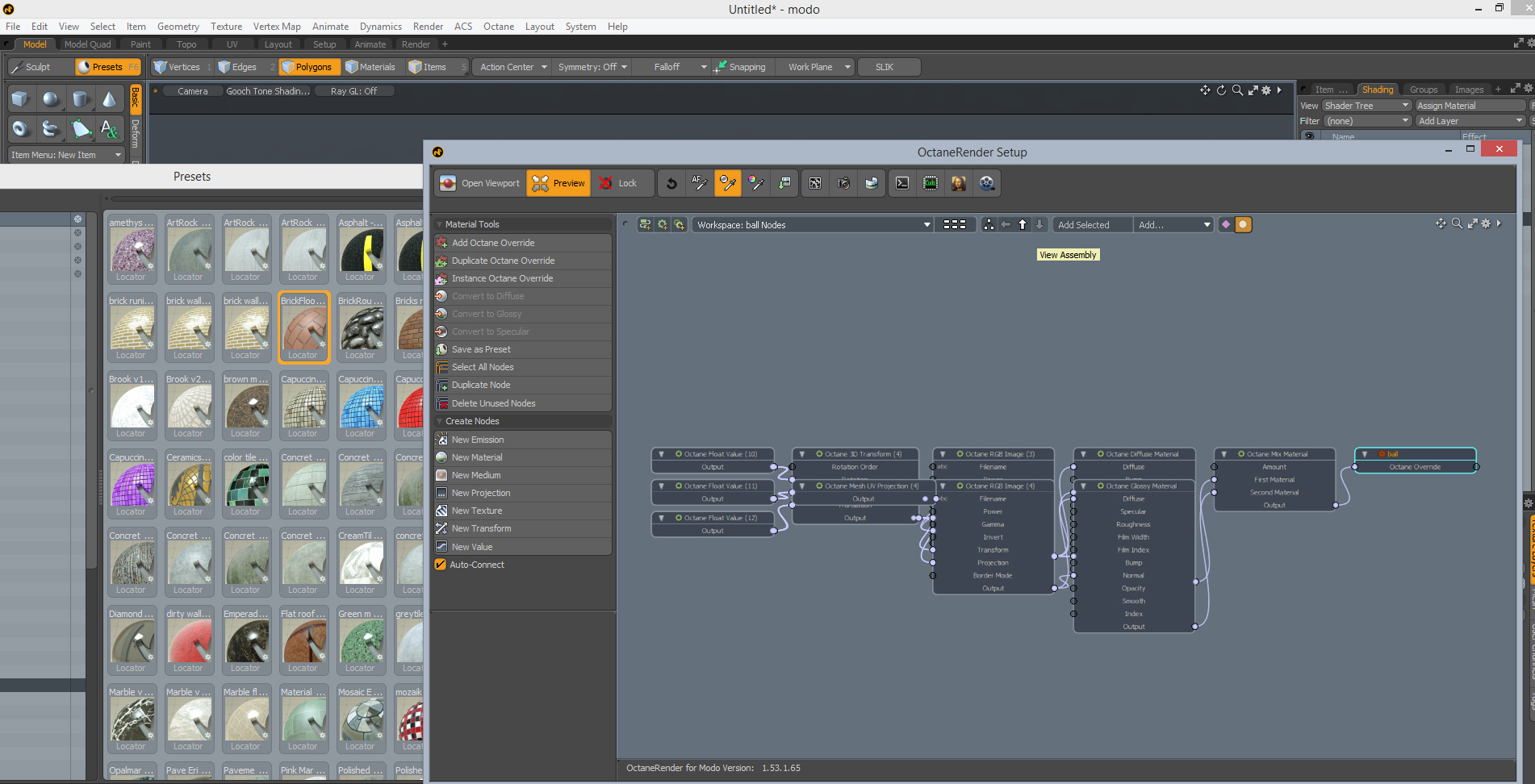Click the Mona Lisa image icon

coord(959,183)
